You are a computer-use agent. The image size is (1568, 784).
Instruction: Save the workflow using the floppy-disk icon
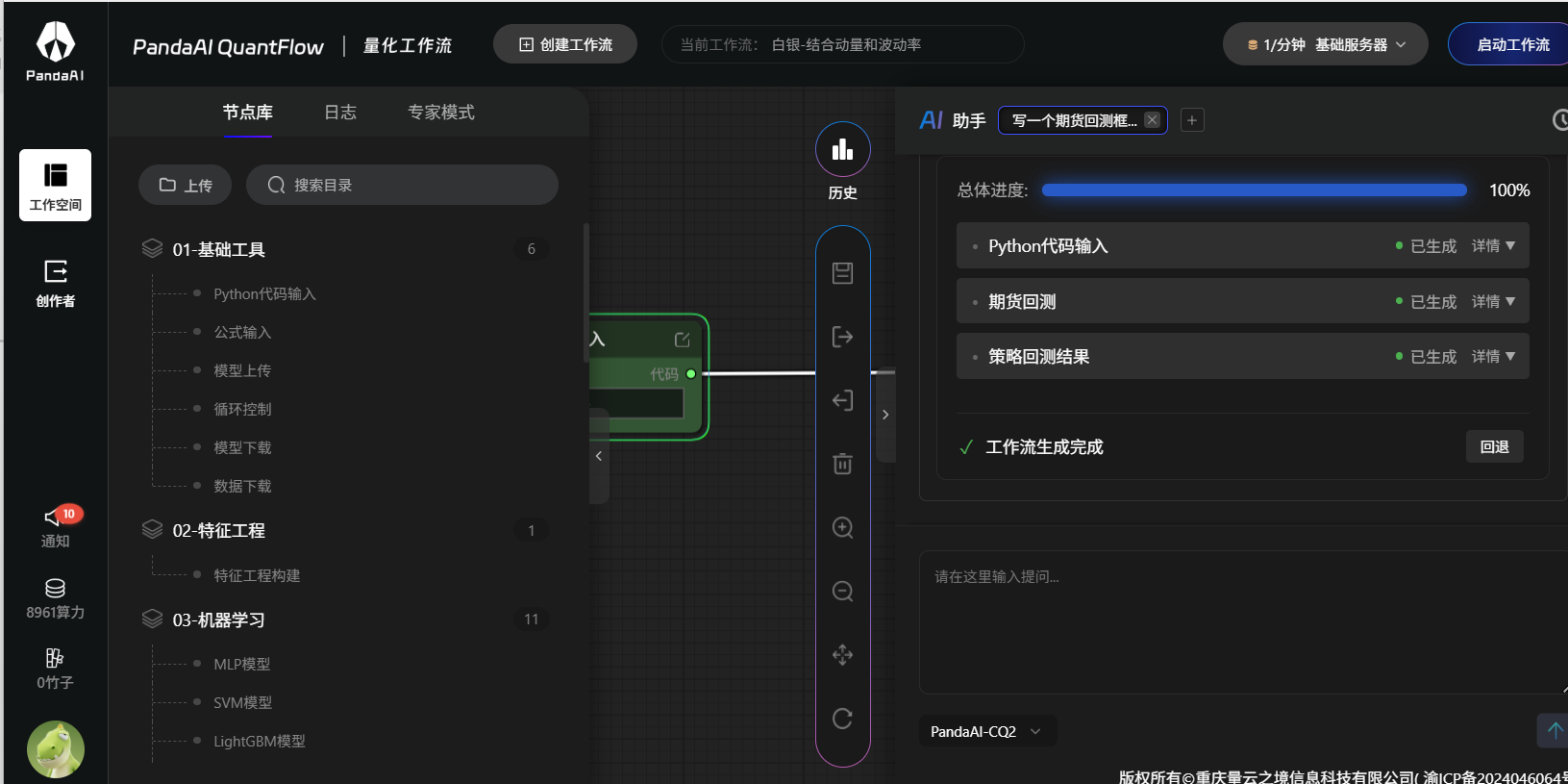(x=843, y=273)
